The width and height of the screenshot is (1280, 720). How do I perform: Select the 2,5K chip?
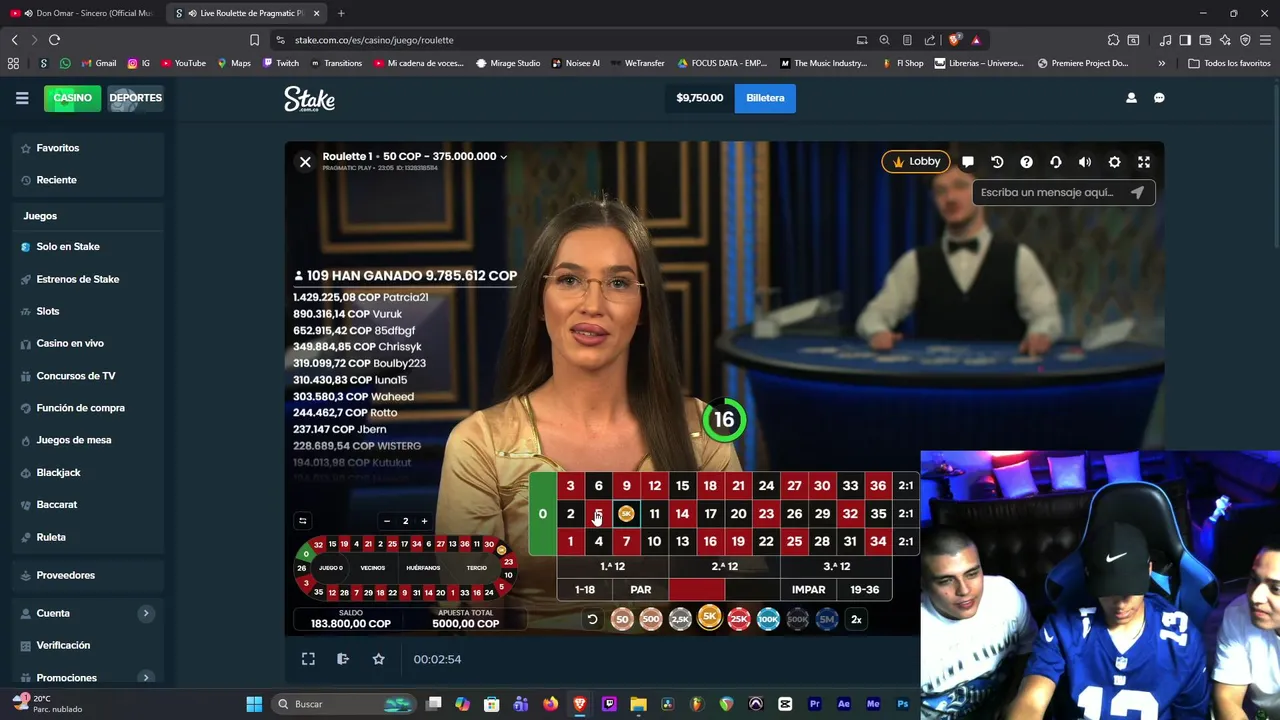pyautogui.click(x=680, y=619)
